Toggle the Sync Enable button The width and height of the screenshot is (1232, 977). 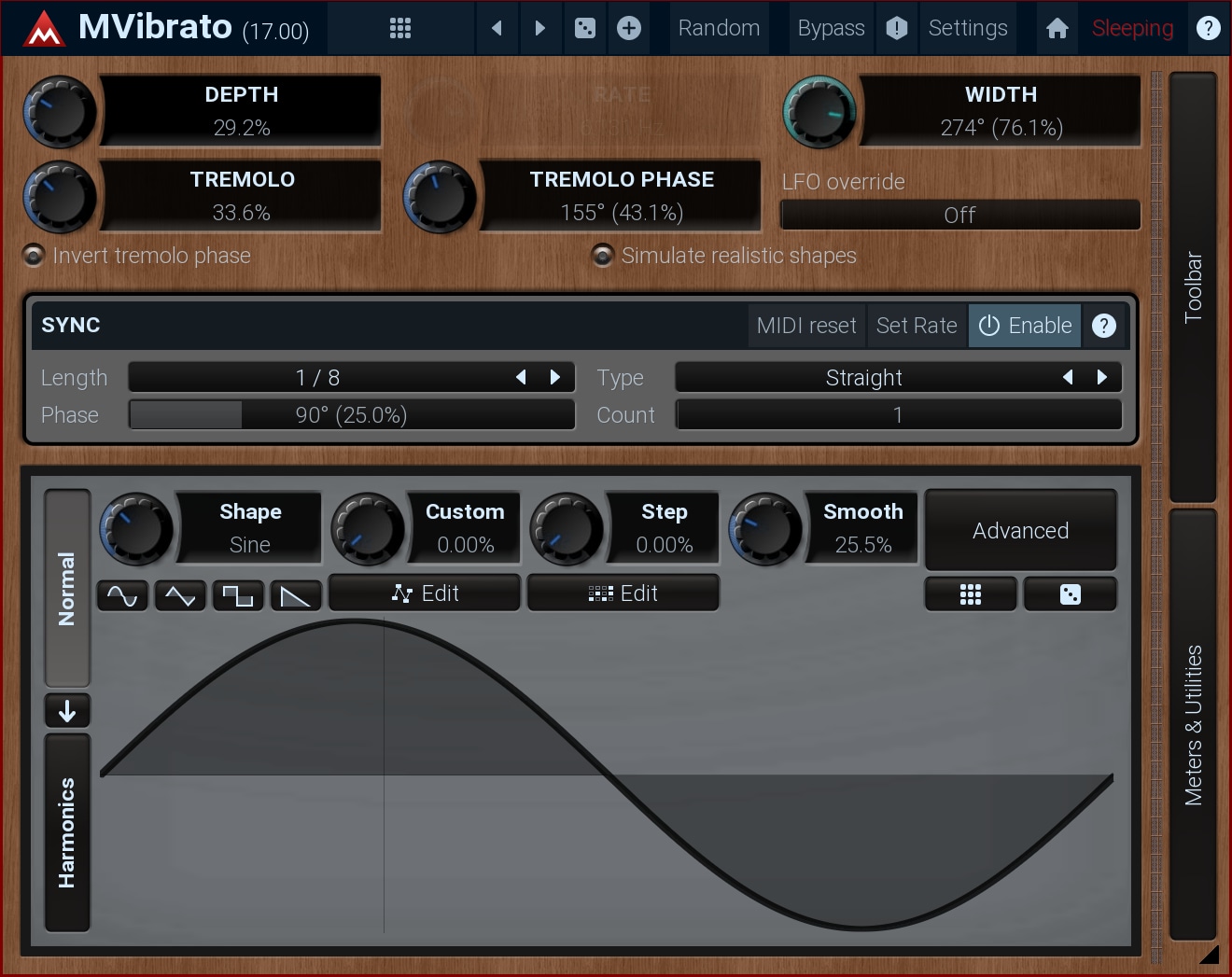pyautogui.click(x=1025, y=326)
